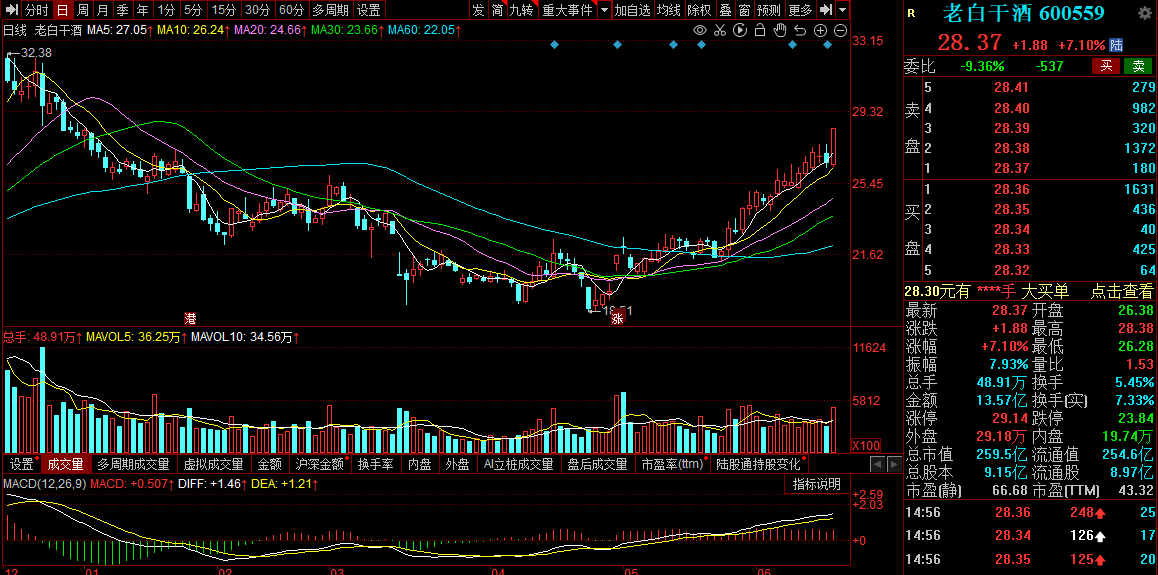
Task: Switch to 1分 minute chart
Action: [x=167, y=10]
